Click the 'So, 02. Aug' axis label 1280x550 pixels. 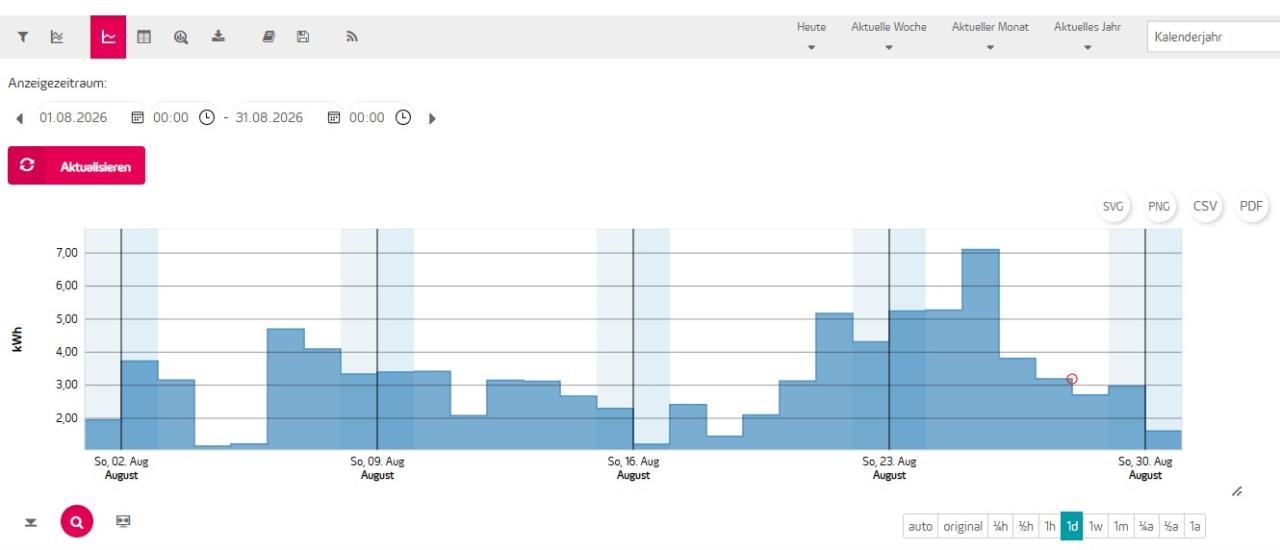point(121,462)
